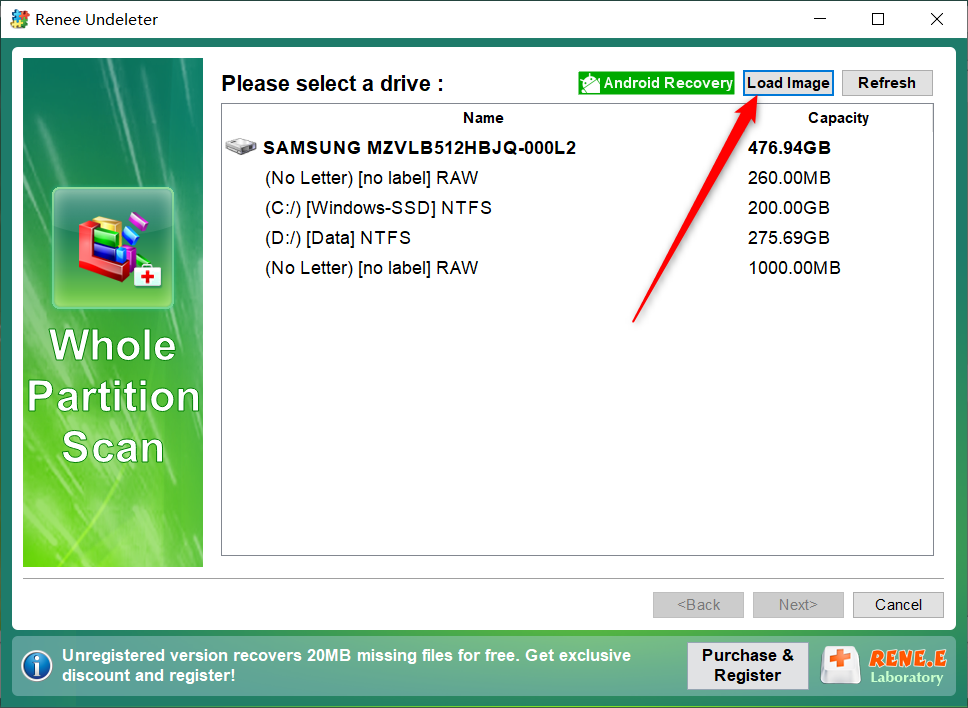The width and height of the screenshot is (968, 708).
Task: Select the SAMSUNG MZVLB512HBJQ-000L2 drive
Action: click(577, 148)
